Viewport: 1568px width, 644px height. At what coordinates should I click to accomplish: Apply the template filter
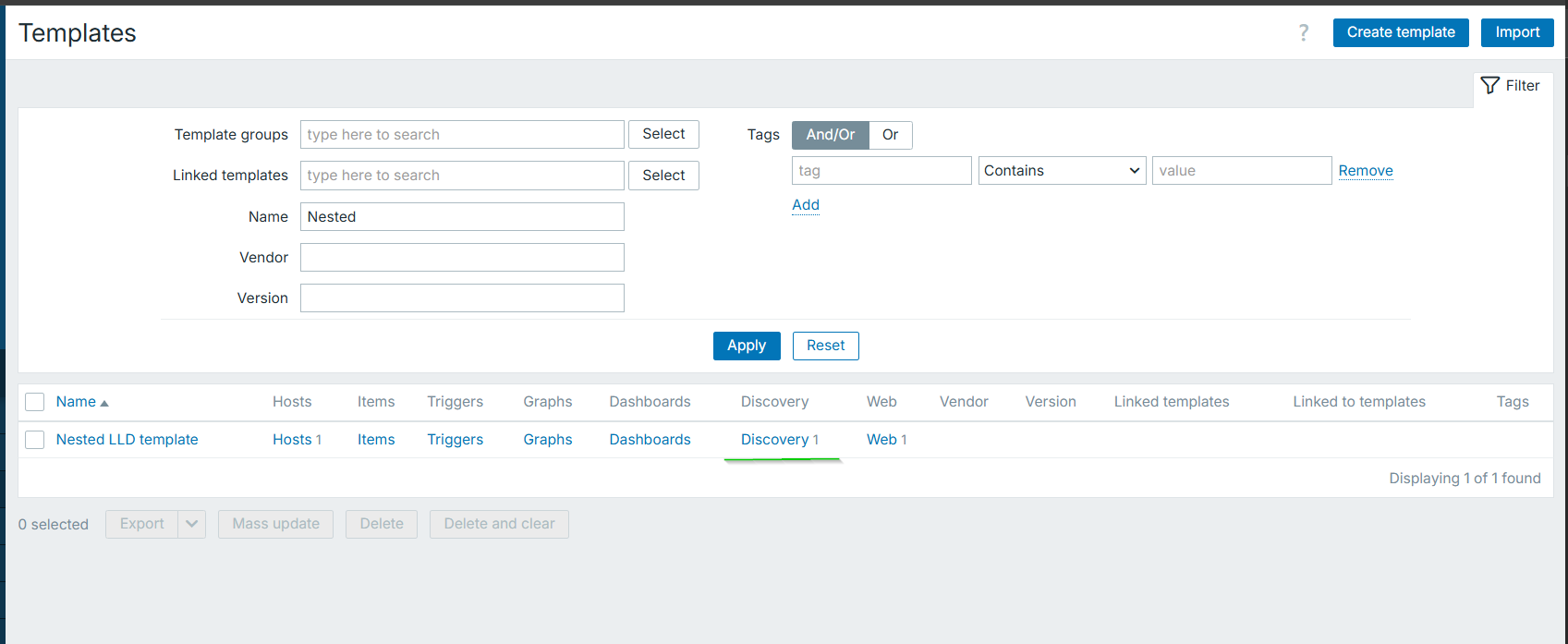tap(746, 346)
